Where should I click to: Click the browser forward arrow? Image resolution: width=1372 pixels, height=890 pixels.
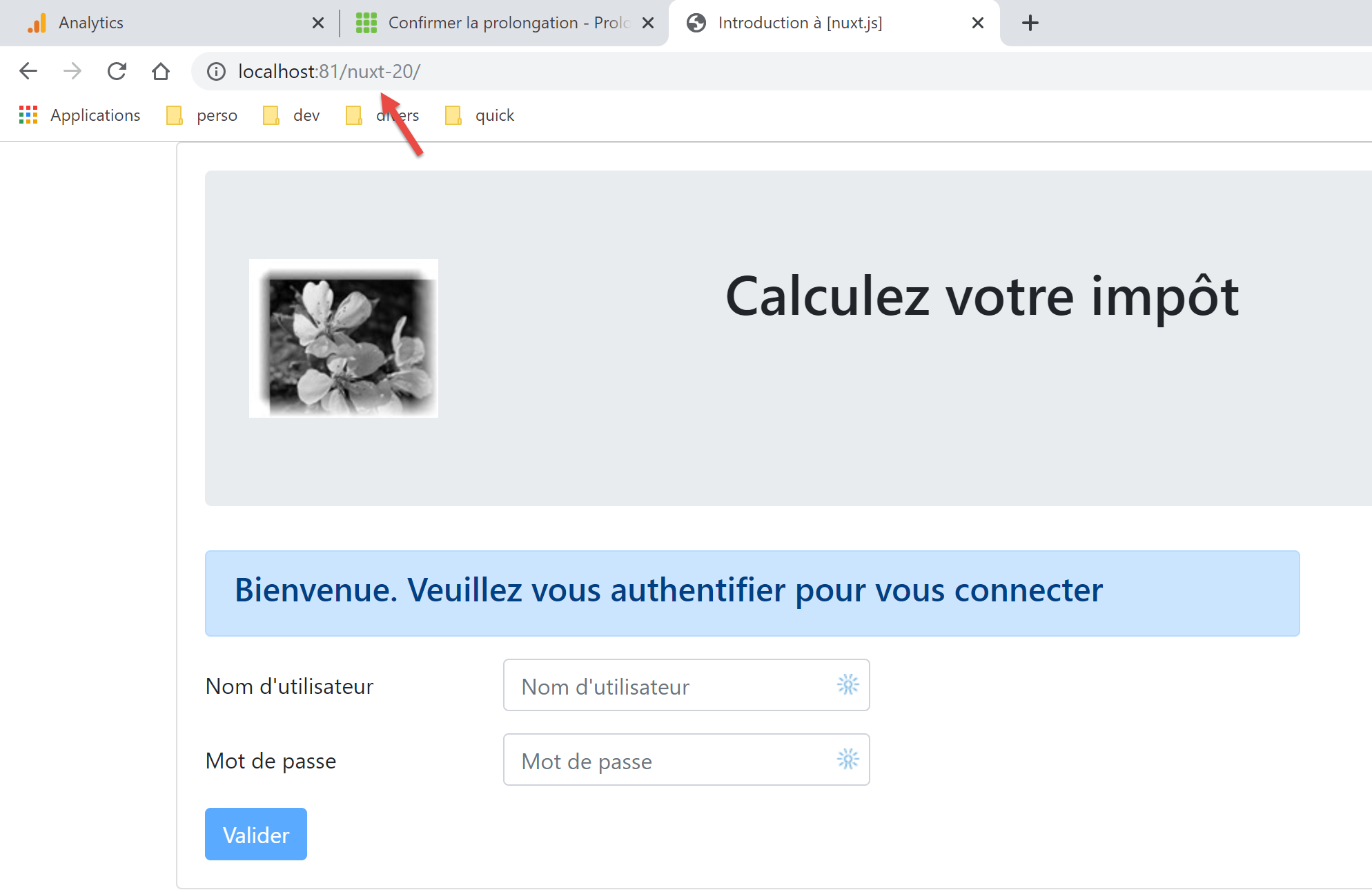72,71
